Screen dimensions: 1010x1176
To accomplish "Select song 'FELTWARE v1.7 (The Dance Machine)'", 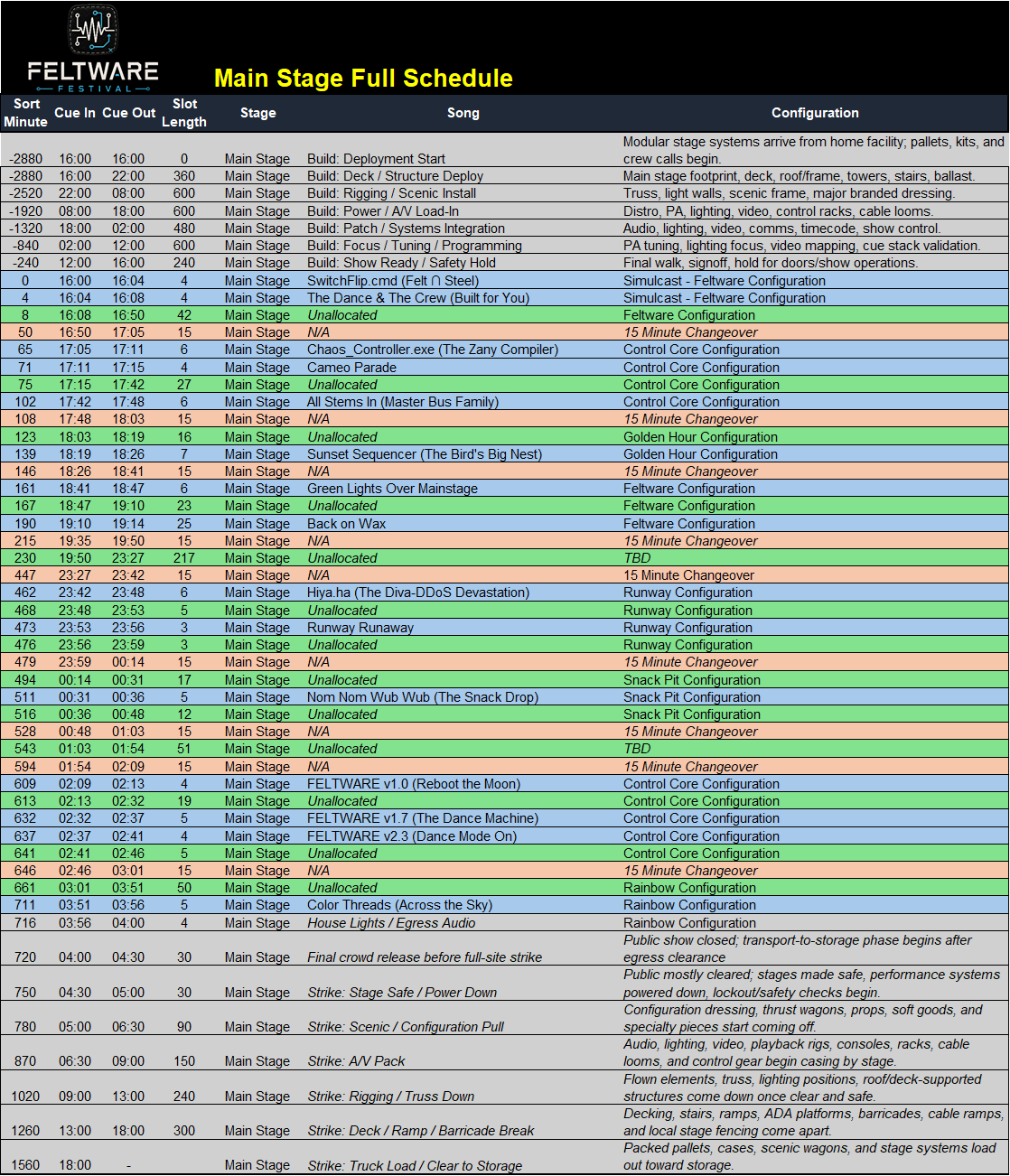I will [x=423, y=818].
